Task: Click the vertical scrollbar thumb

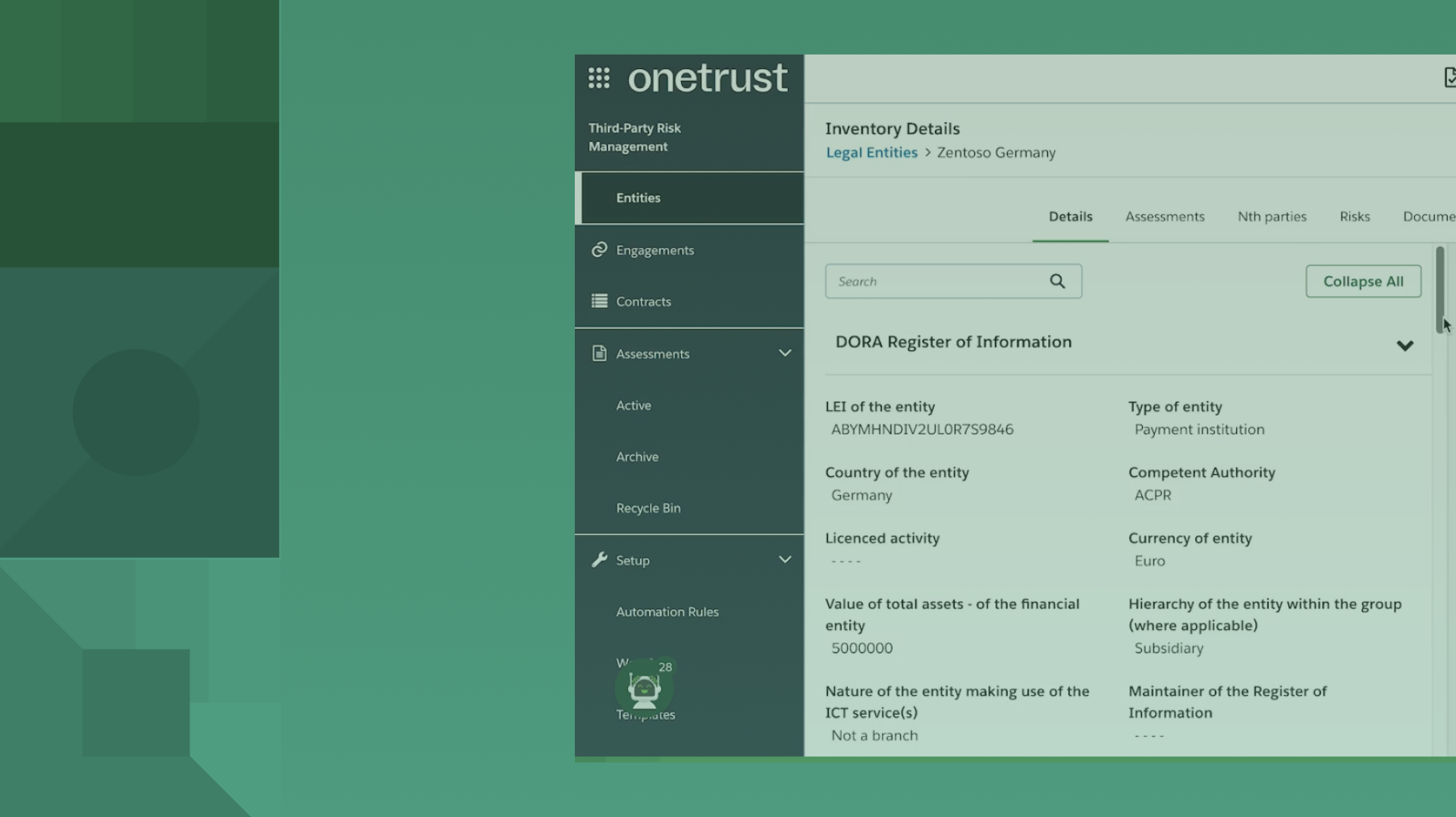Action: pyautogui.click(x=1439, y=289)
